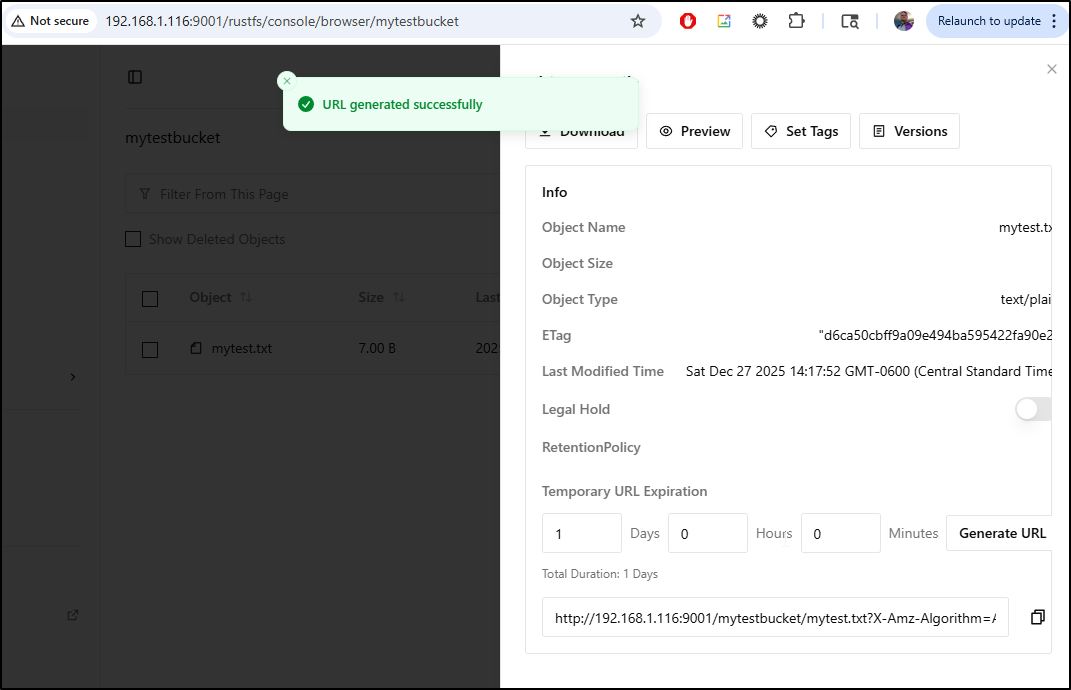Click the red ad blocker extension icon
This screenshot has width=1071, height=690.
[x=688, y=21]
